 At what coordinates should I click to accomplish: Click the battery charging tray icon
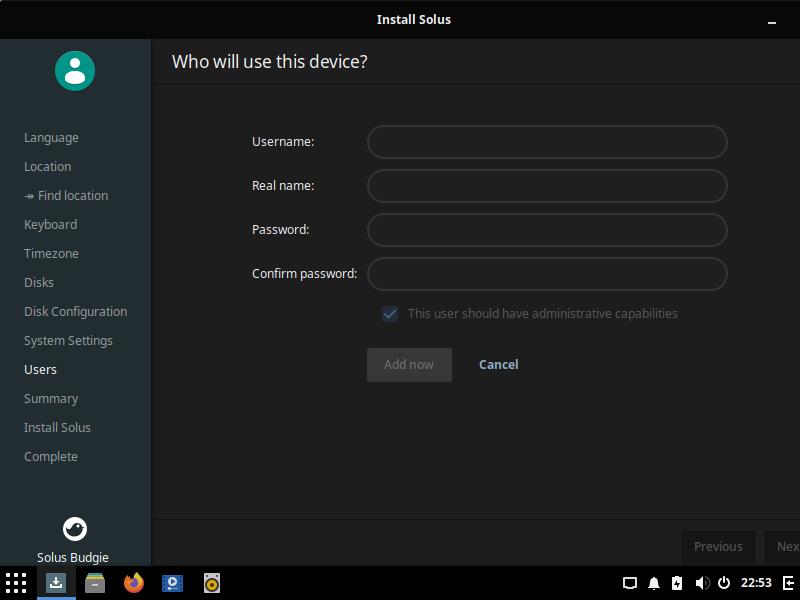677,583
